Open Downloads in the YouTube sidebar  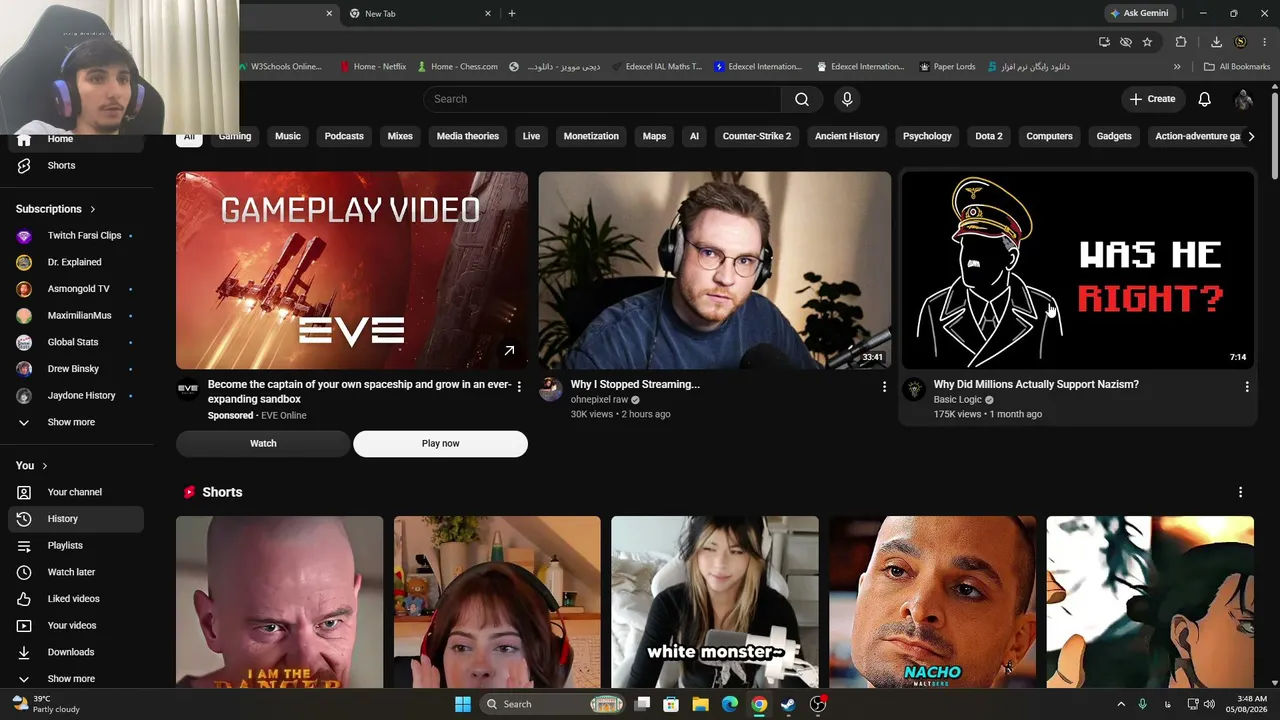click(x=76, y=652)
